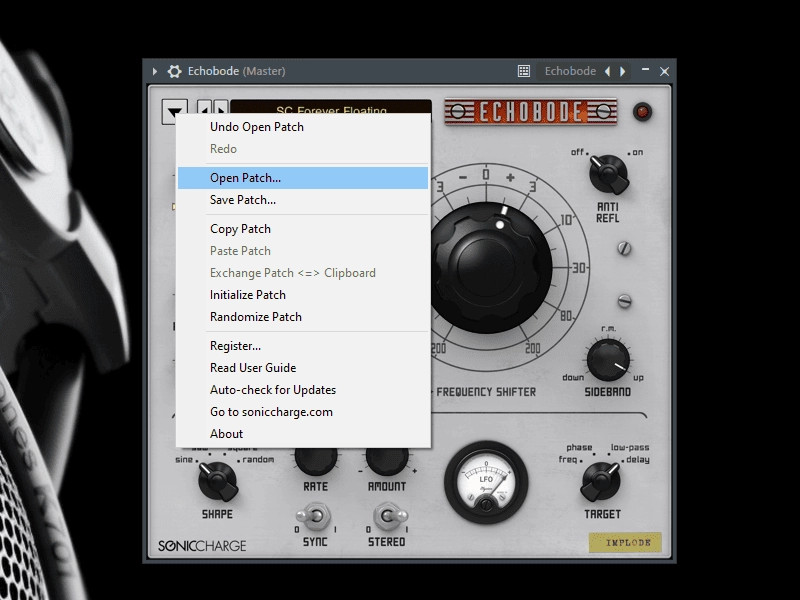Minimize the Echobode plugin window
Viewport: 800px width, 600px height.
pos(645,70)
